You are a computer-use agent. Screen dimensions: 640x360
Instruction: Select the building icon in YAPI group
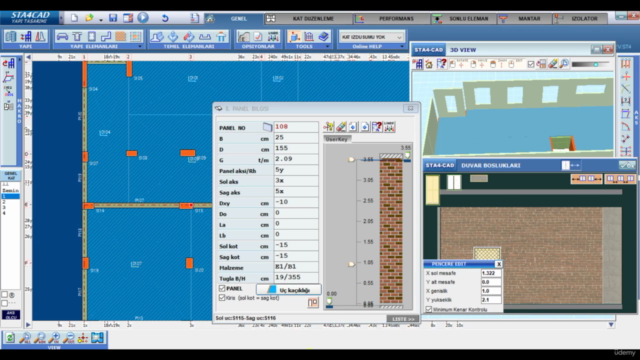pyautogui.click(x=11, y=37)
